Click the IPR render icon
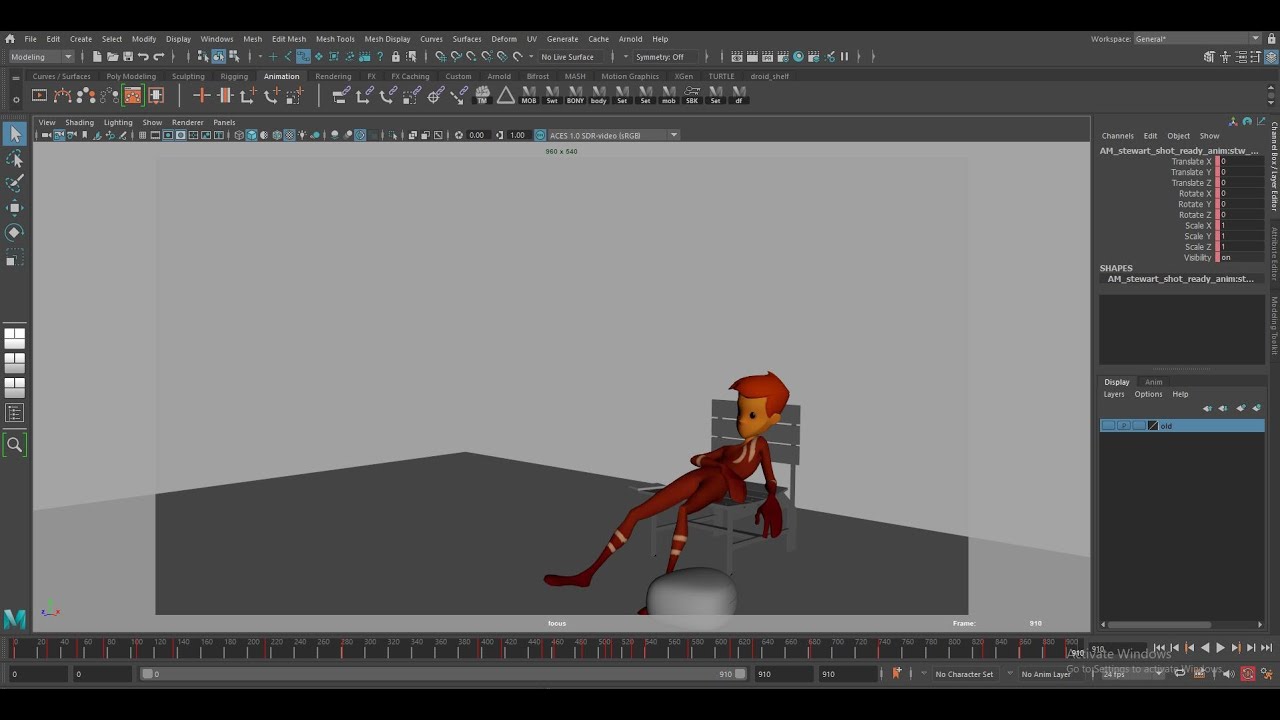Viewport: 1280px width, 720px height. (x=767, y=57)
